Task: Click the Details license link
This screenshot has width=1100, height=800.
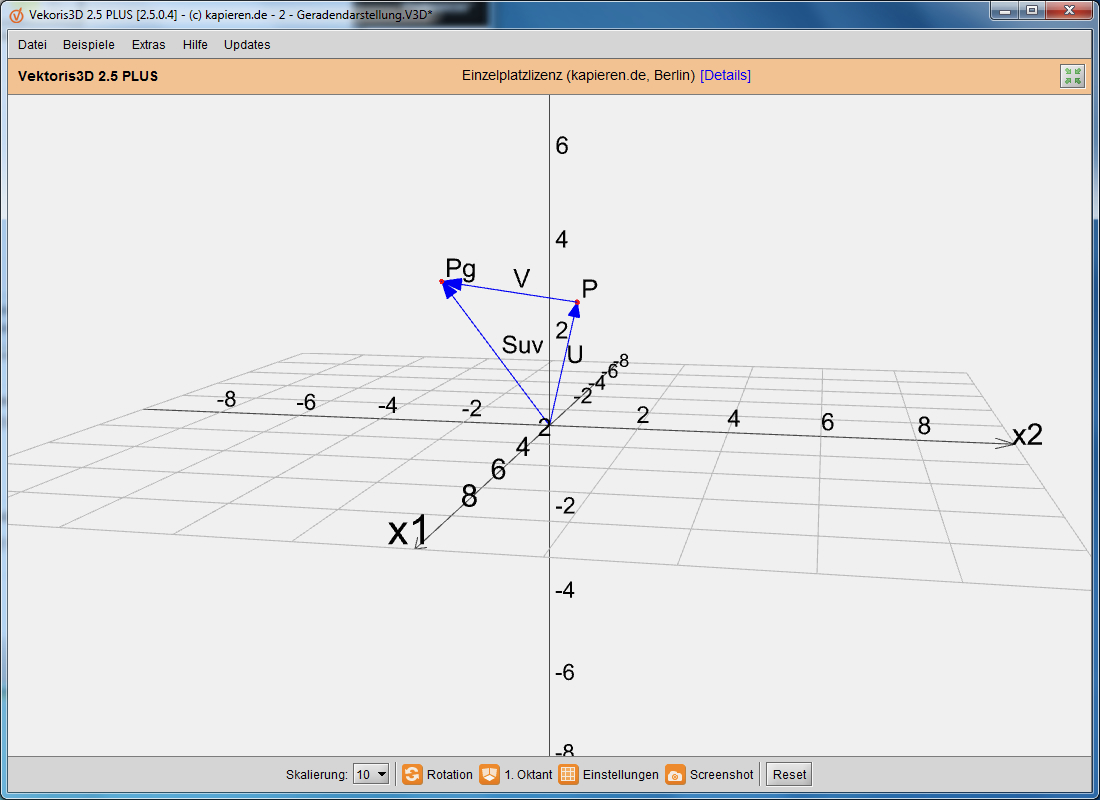Action: coord(725,75)
